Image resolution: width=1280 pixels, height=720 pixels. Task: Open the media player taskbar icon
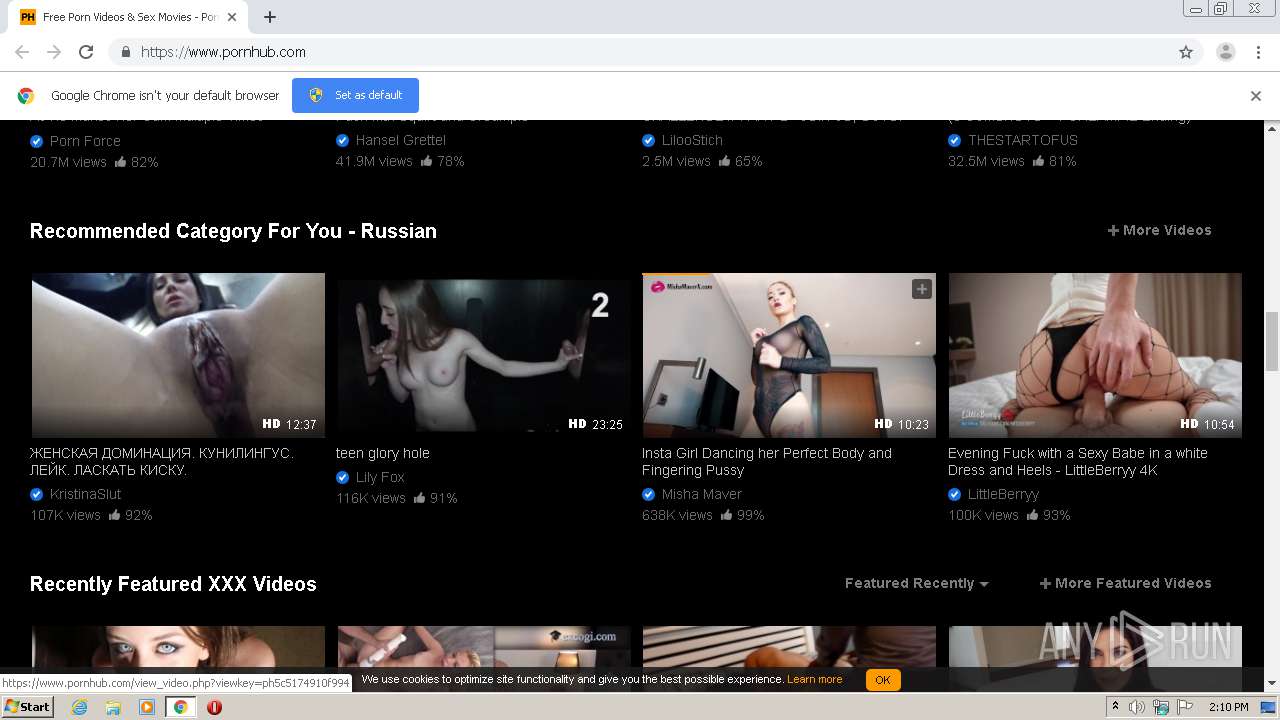pos(147,707)
